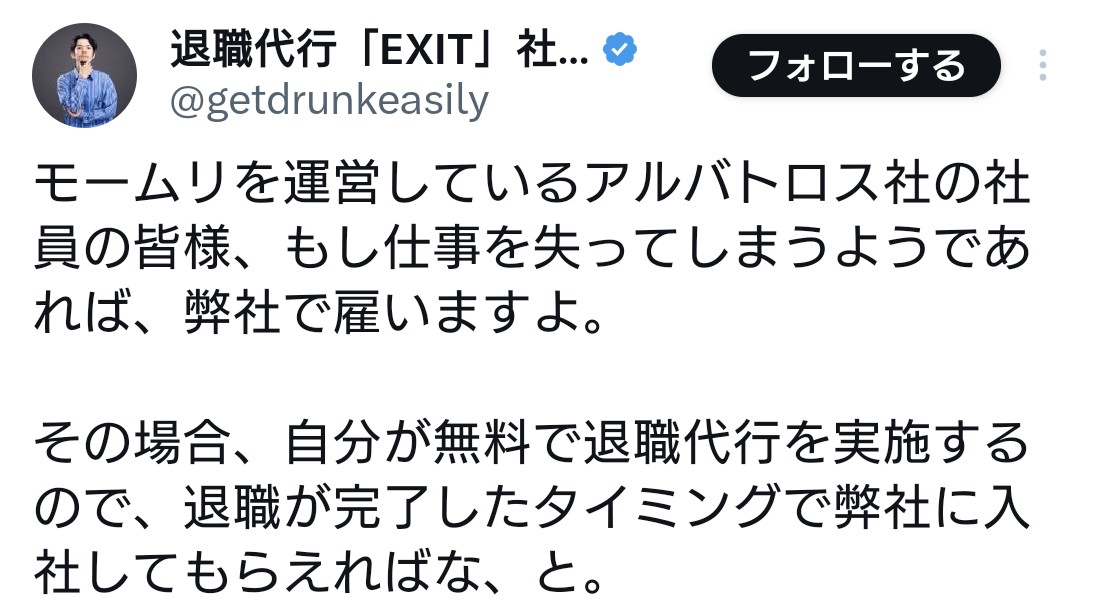
Task: Visit the @getdrunkeasily handle link
Action: coord(329,102)
